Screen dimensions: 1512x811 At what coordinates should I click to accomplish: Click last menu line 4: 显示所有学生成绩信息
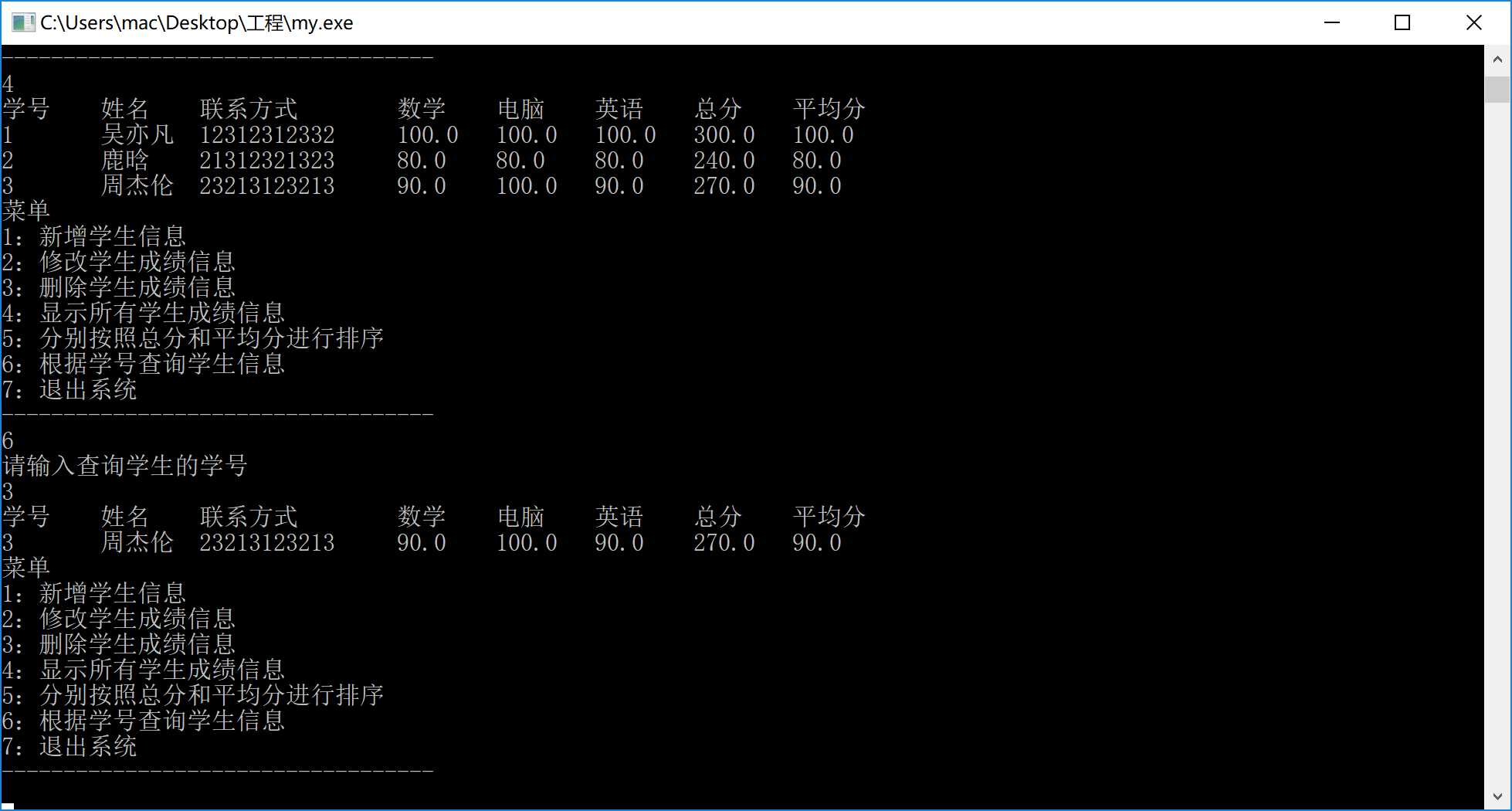click(x=144, y=670)
